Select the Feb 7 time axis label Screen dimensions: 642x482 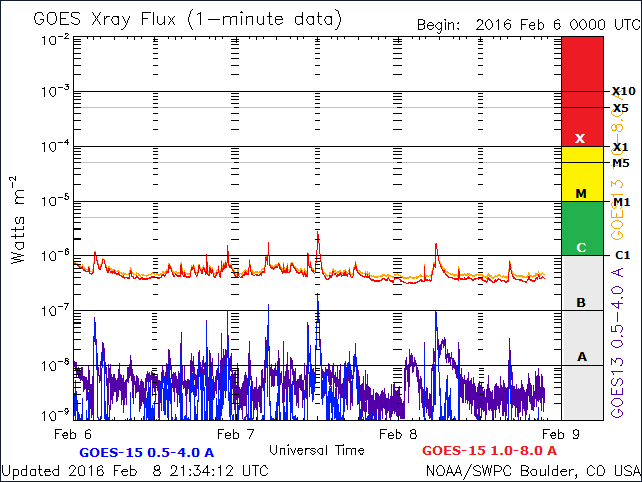pyautogui.click(x=236, y=434)
